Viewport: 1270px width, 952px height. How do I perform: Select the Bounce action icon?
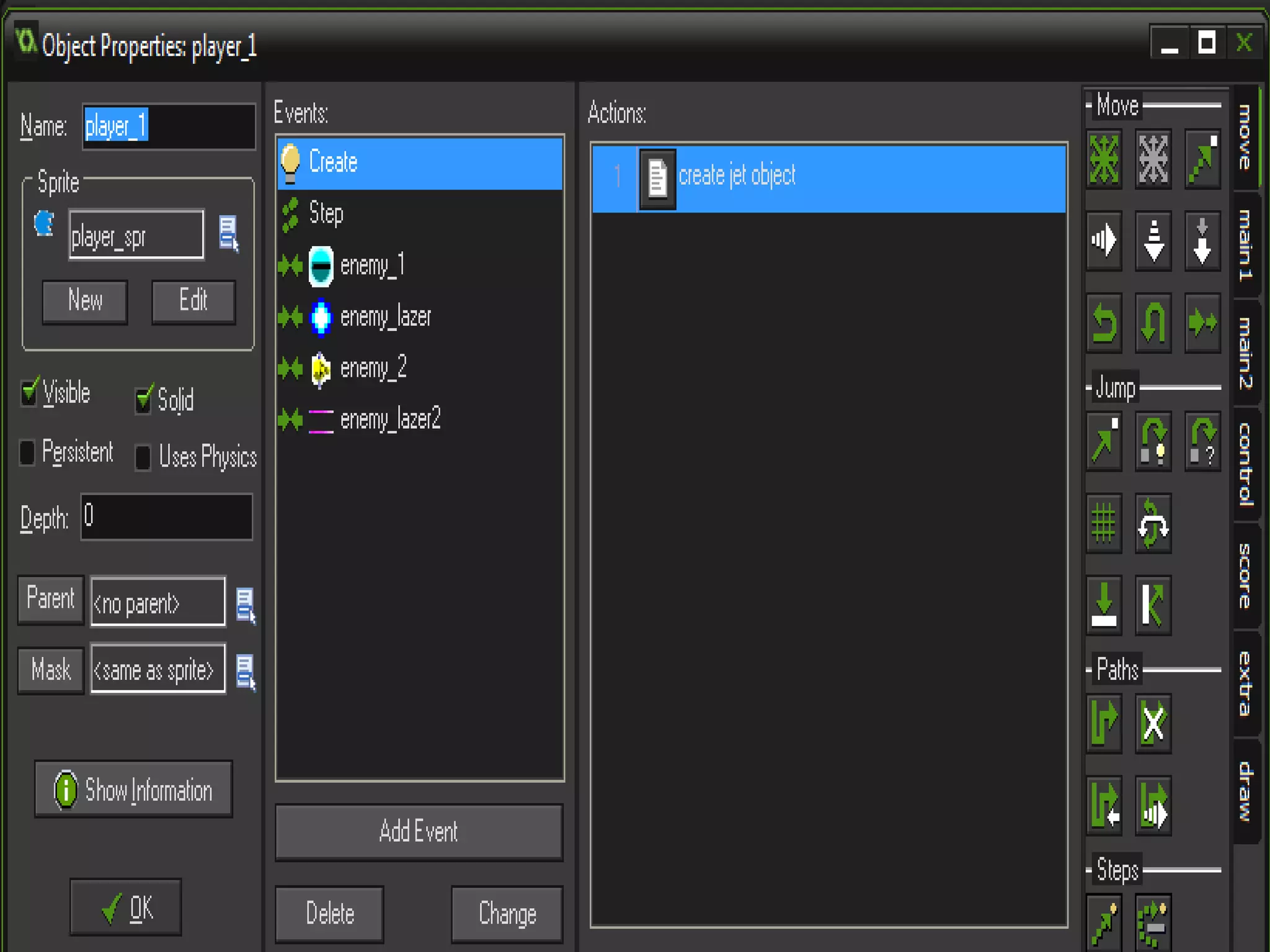[x=1153, y=605]
